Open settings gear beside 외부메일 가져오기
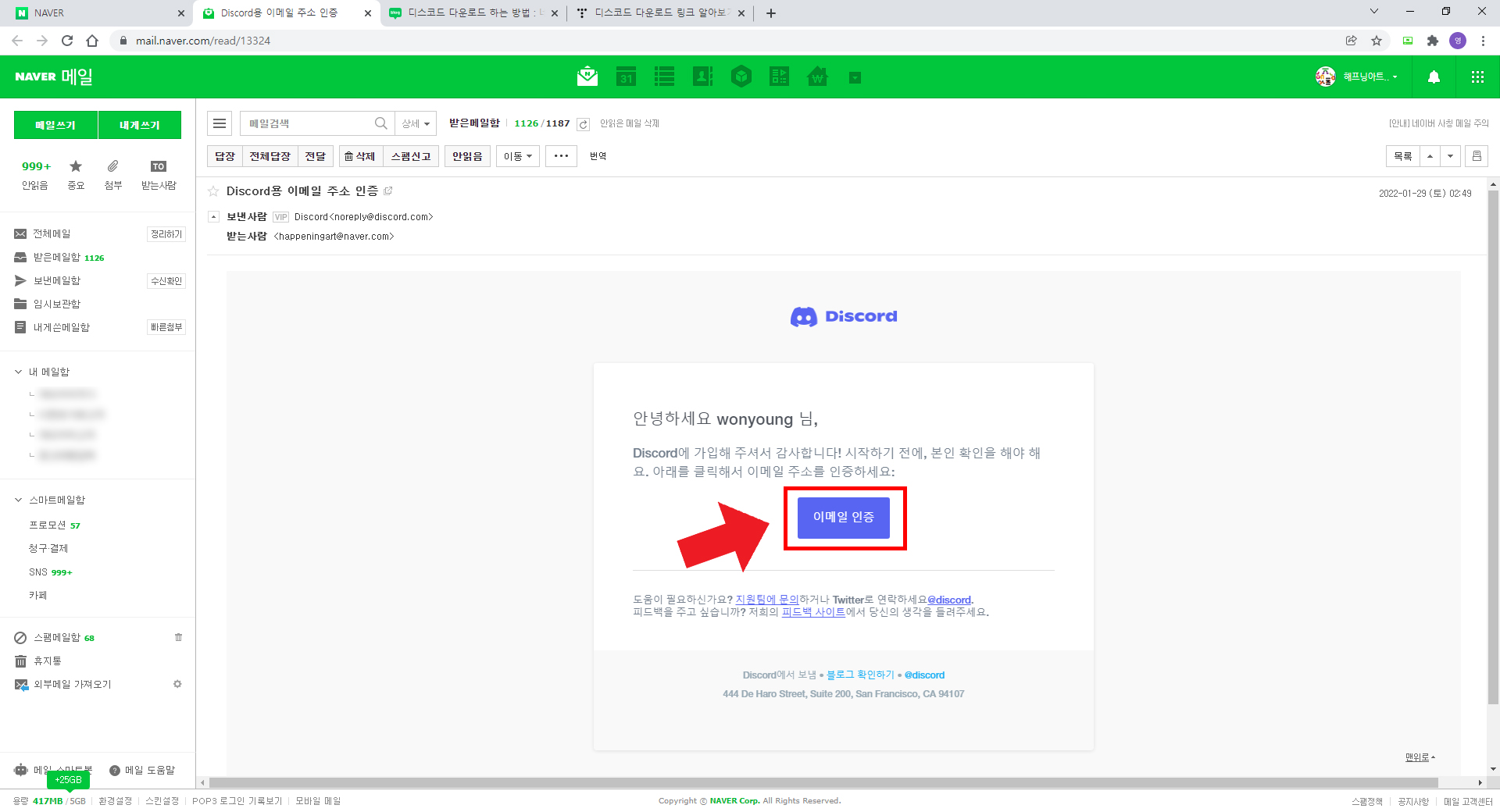The height and width of the screenshot is (812, 1500). coord(177,684)
